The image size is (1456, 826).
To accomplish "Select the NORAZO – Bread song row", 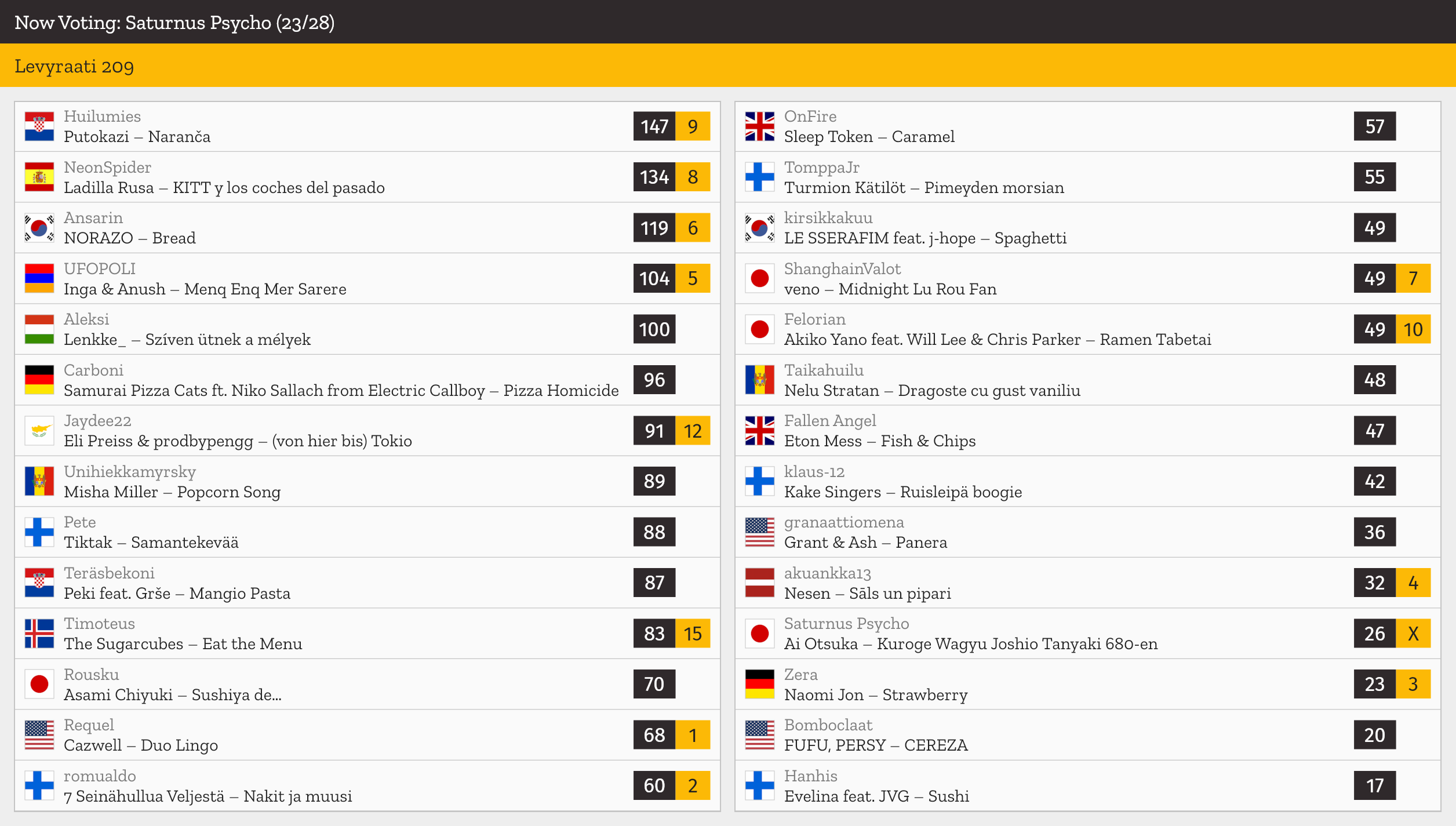I will coord(367,228).
